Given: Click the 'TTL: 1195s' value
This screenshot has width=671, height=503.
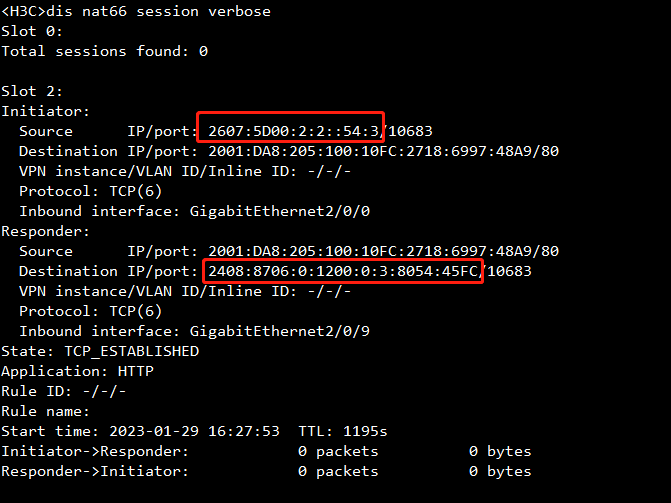Looking at the screenshot, I should (343, 431).
